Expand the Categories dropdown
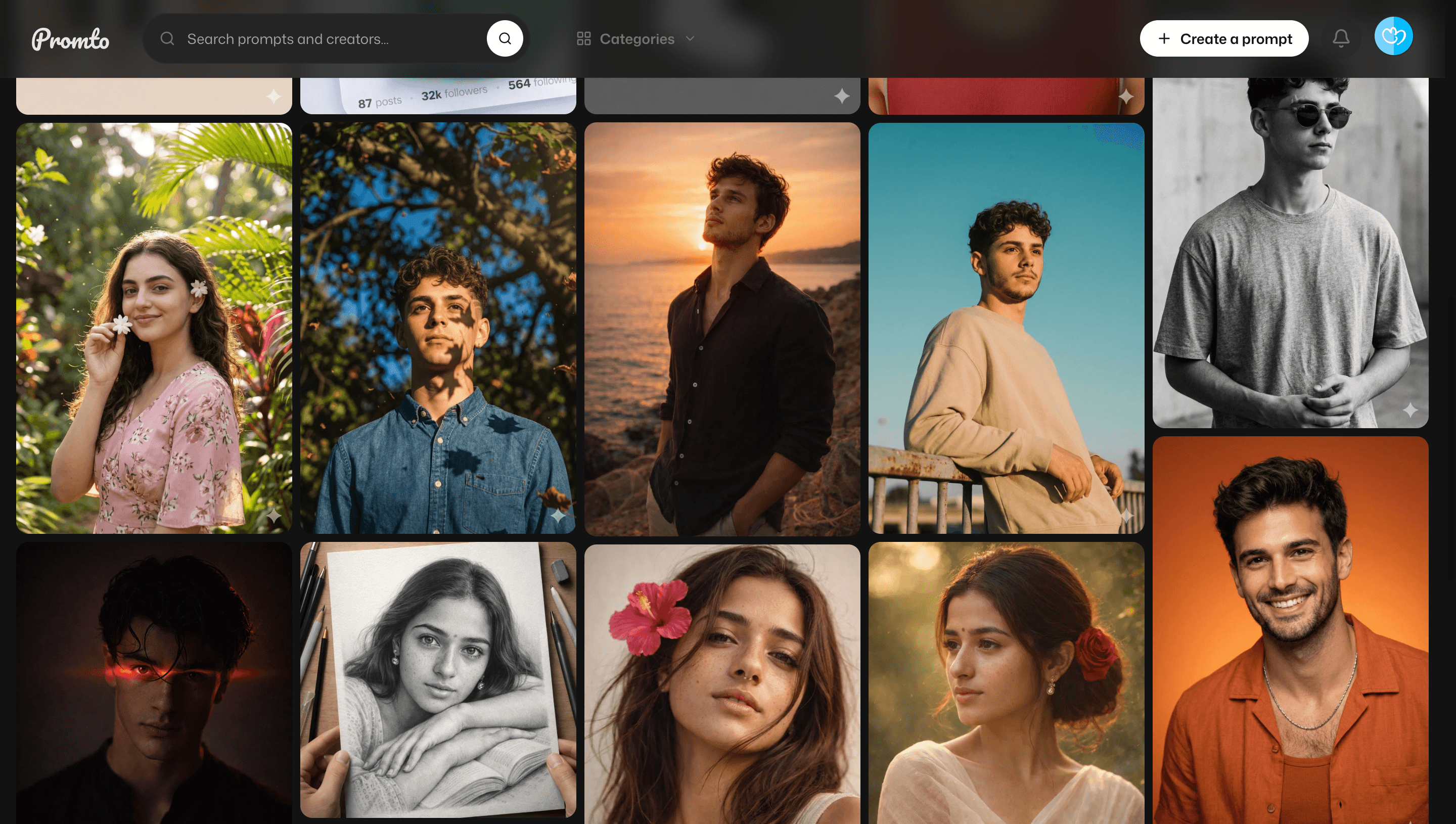This screenshot has width=1456, height=824. pos(691,38)
